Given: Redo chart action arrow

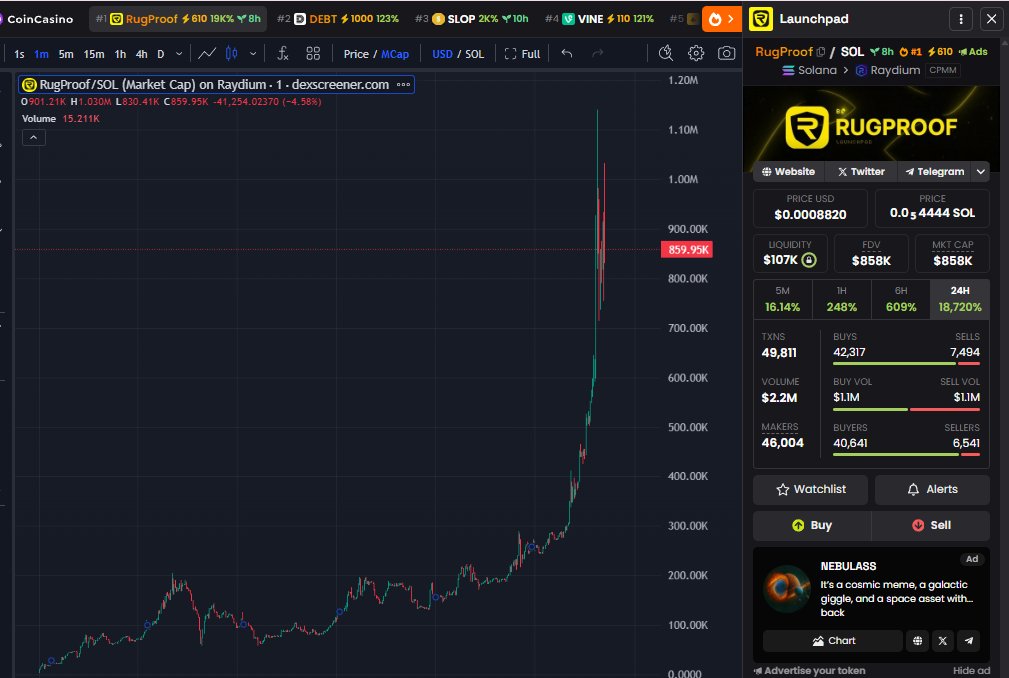Looking at the screenshot, I should [x=597, y=53].
